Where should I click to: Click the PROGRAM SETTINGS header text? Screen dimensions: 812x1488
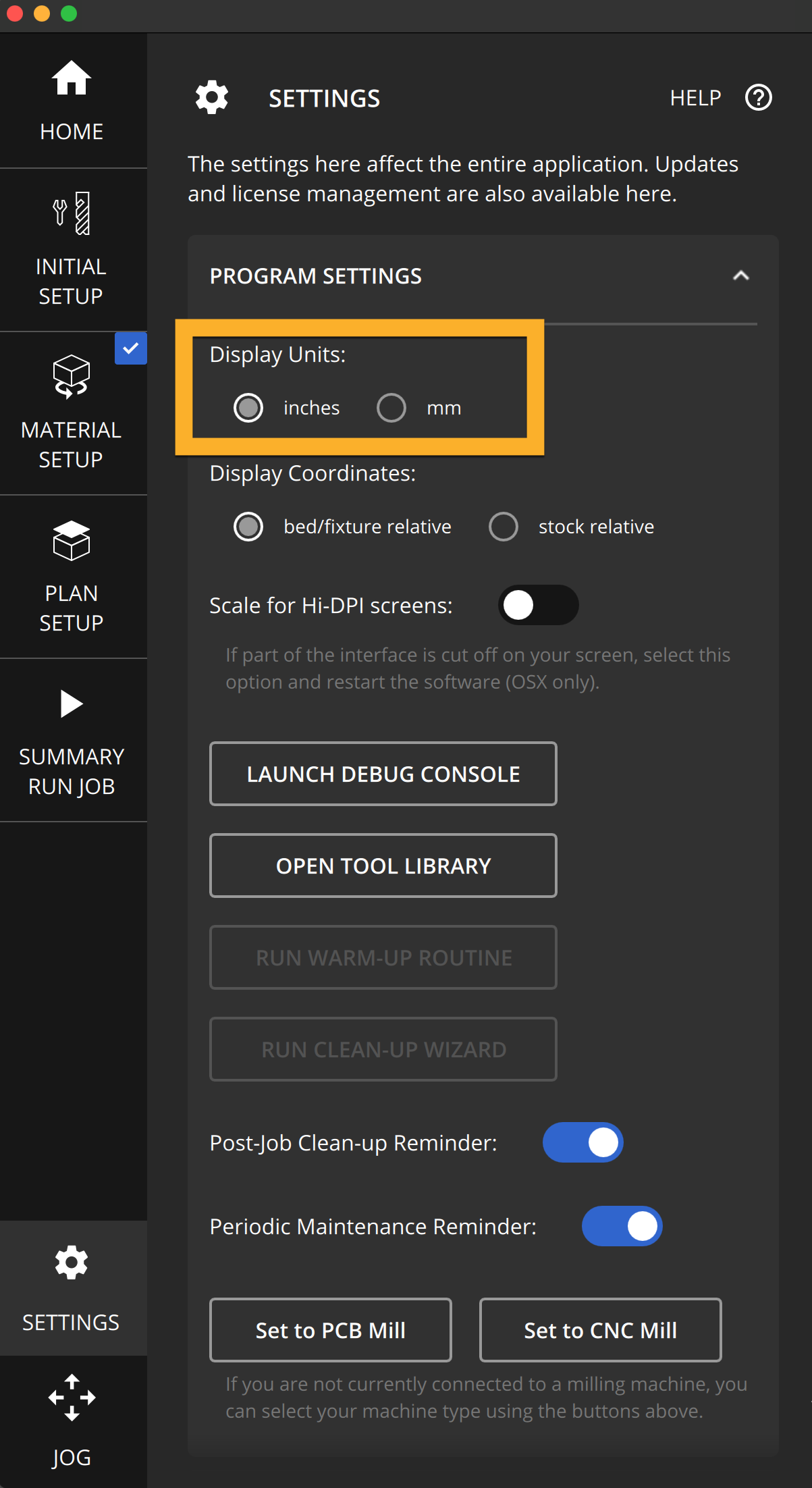(x=316, y=276)
